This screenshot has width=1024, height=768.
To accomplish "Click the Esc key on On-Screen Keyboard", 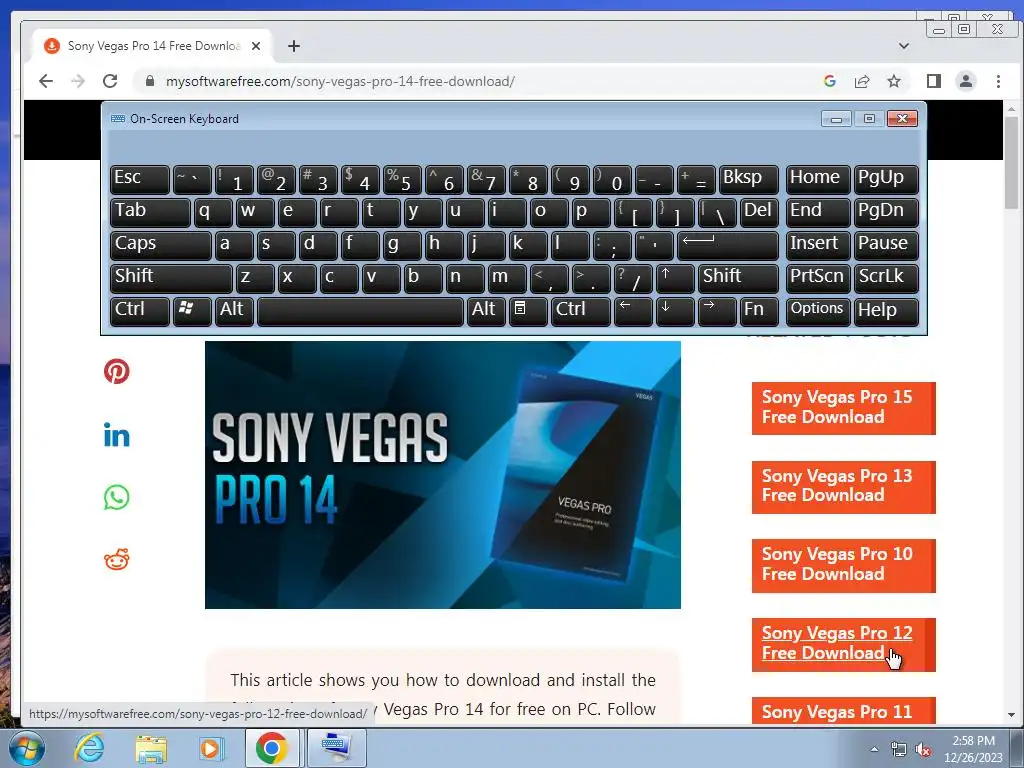I will (140, 179).
